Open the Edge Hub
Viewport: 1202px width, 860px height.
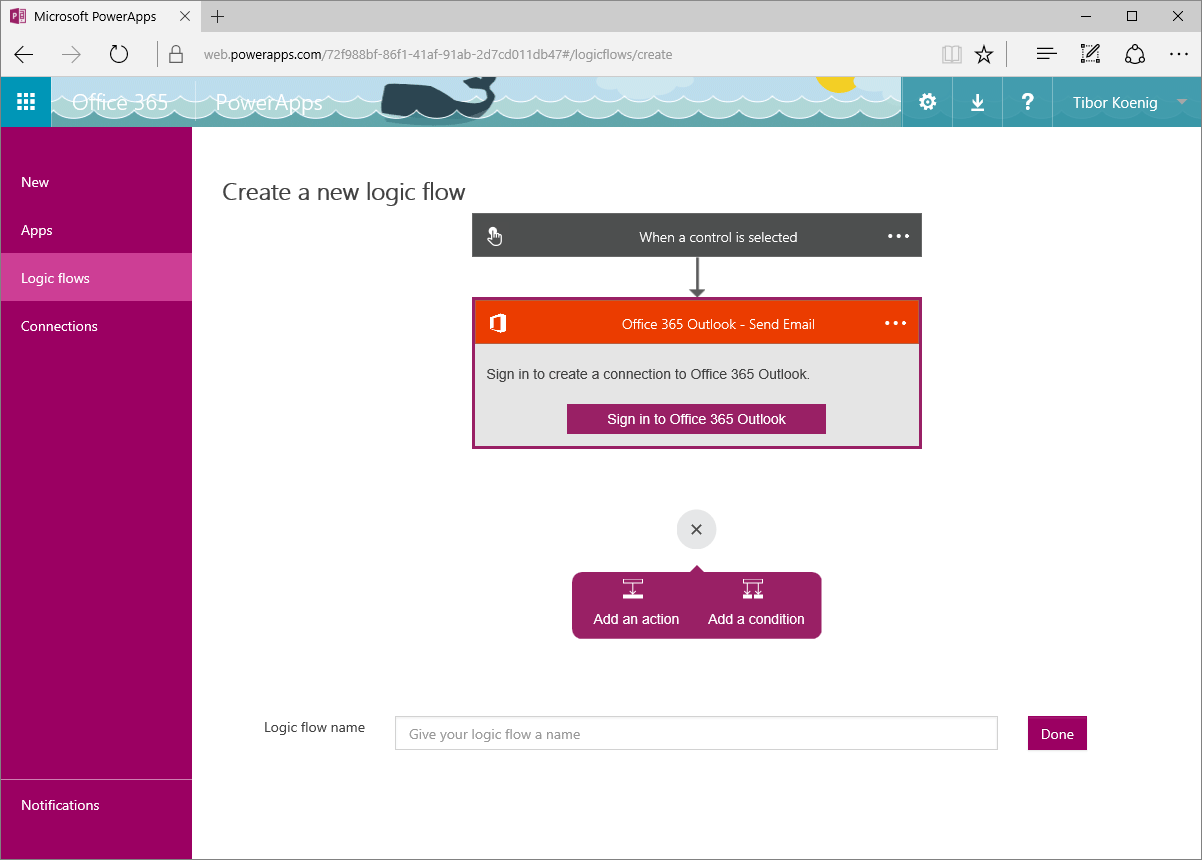[1047, 54]
